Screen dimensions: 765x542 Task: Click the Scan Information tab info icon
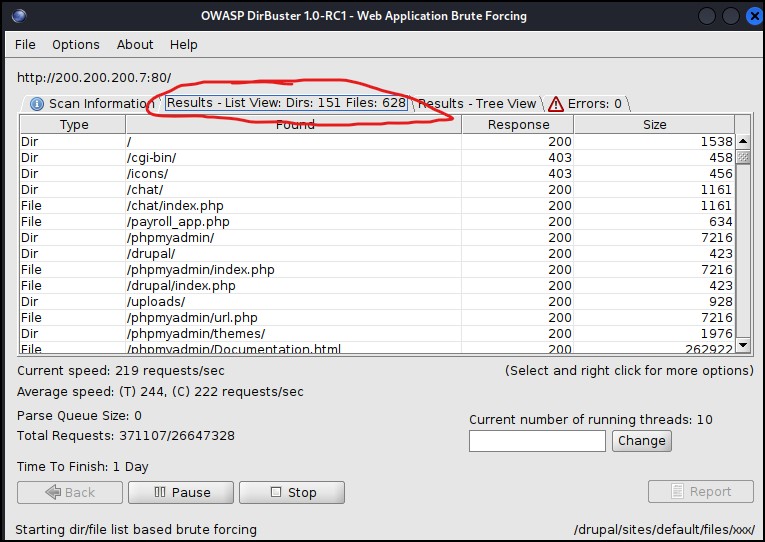(x=37, y=104)
